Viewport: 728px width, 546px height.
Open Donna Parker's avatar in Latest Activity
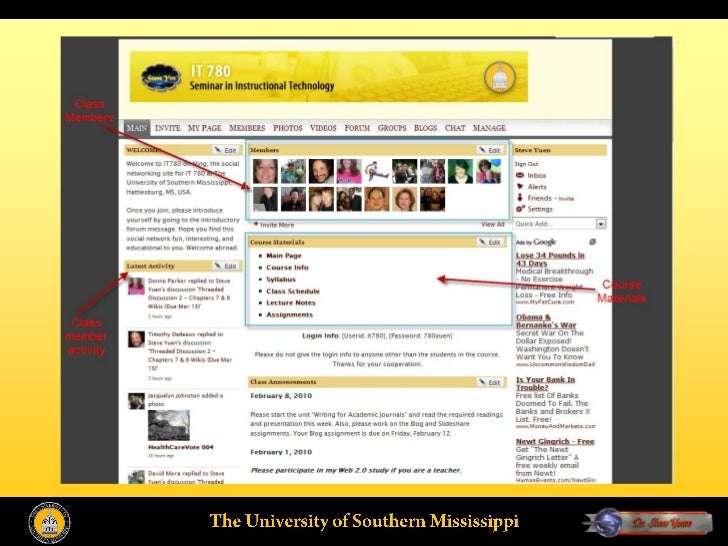point(136,286)
